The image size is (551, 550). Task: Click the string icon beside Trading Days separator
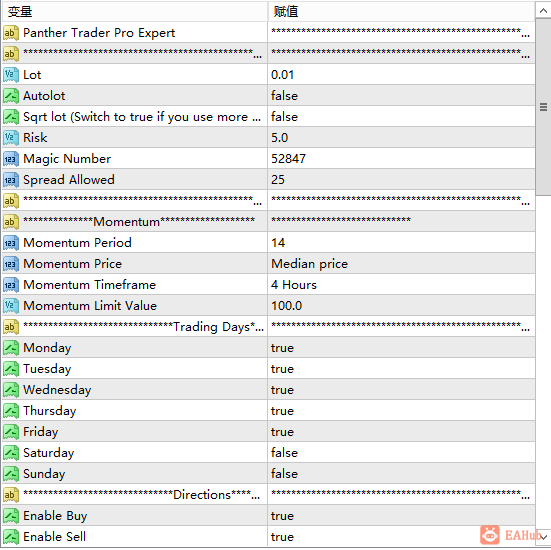pyautogui.click(x=11, y=327)
